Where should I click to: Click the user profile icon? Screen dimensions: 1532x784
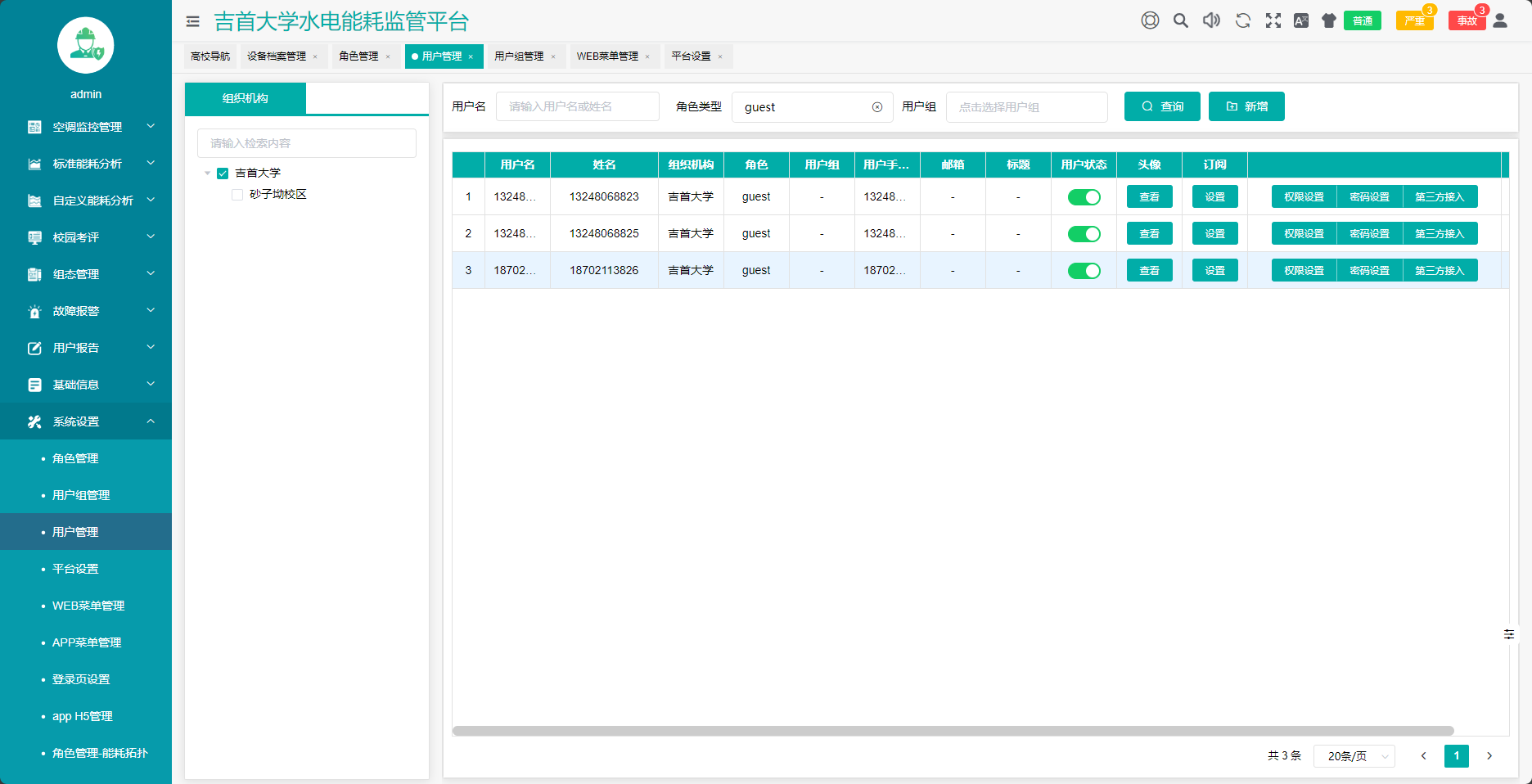coord(1500,20)
